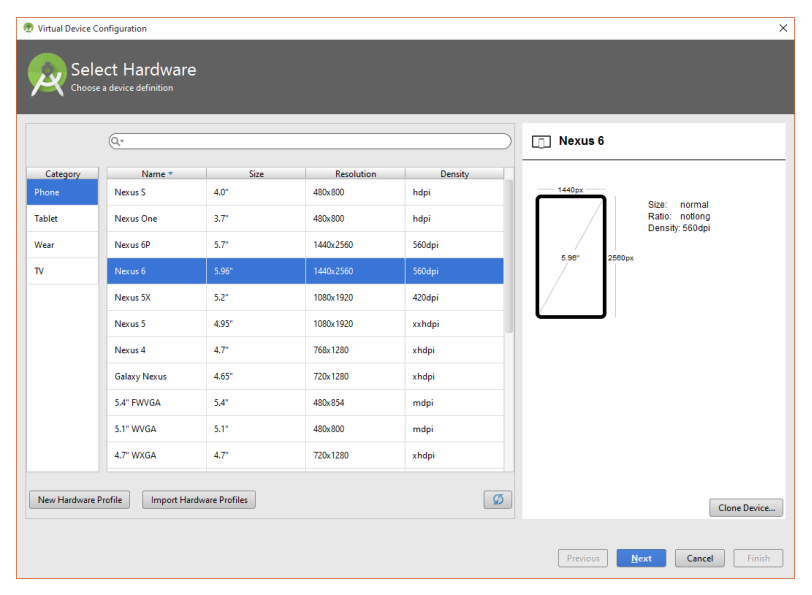The width and height of the screenshot is (812, 595).
Task: Click Import Hardware Profiles button
Action: click(199, 500)
